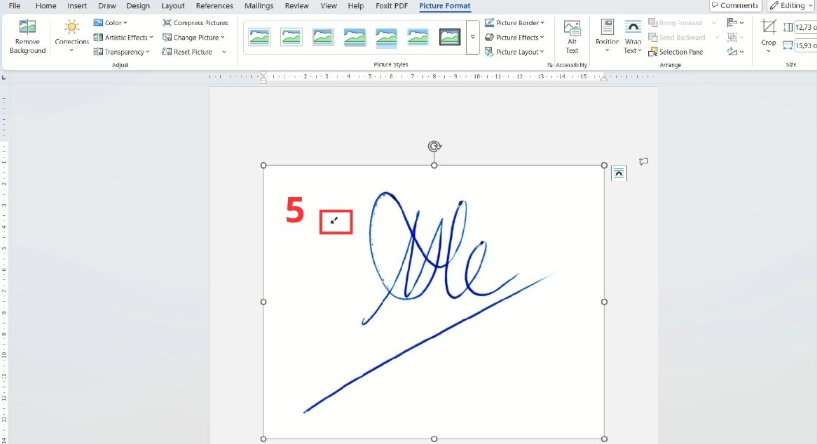Open the Editing mode button
817x444 pixels.
click(791, 6)
